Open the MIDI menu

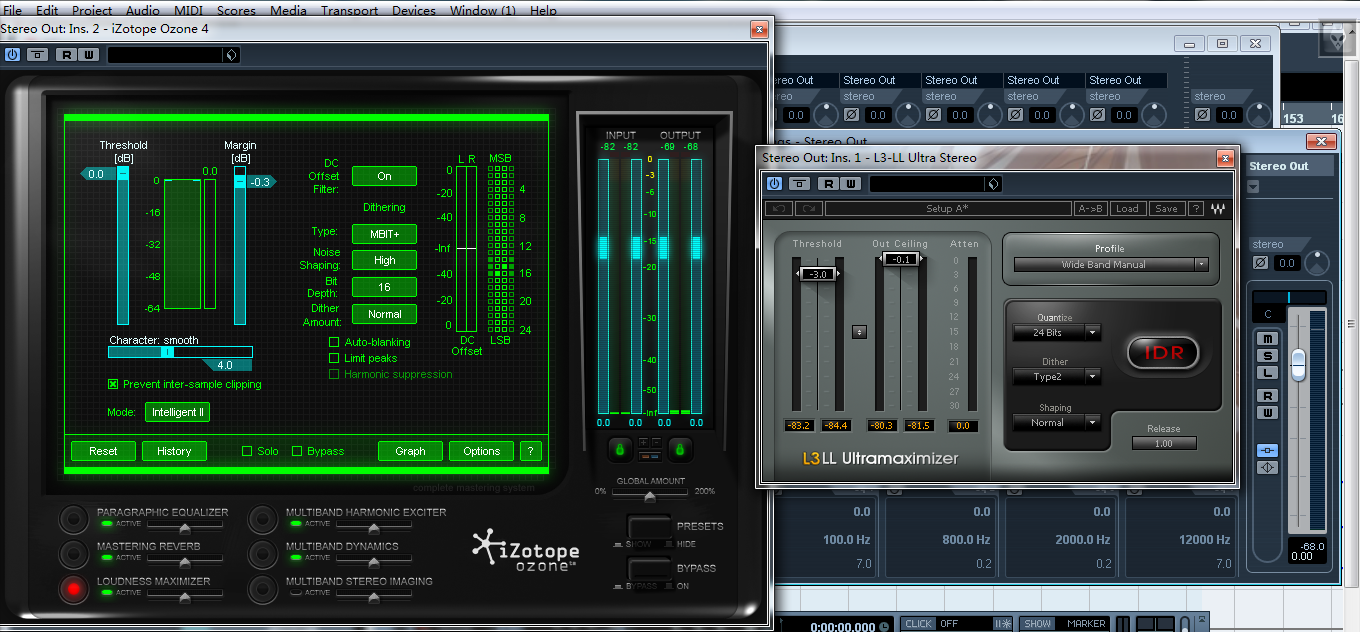coord(188,11)
